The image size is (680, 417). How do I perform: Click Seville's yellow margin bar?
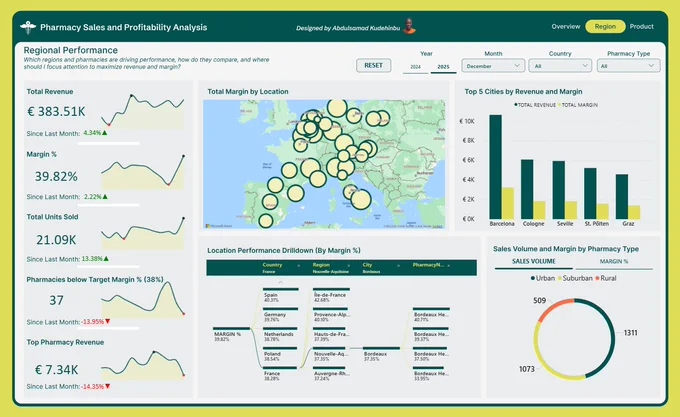click(x=571, y=210)
